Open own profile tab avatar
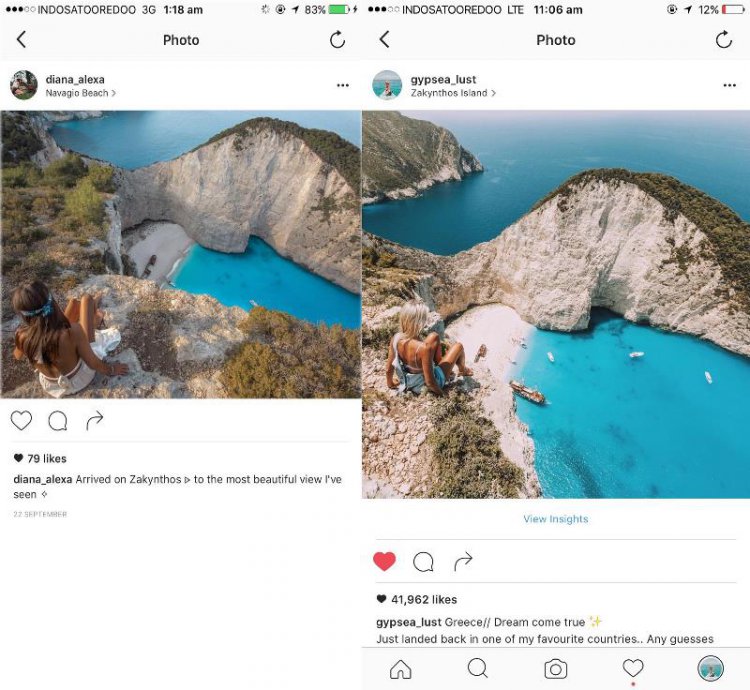750x690 pixels. pyautogui.click(x=710, y=668)
